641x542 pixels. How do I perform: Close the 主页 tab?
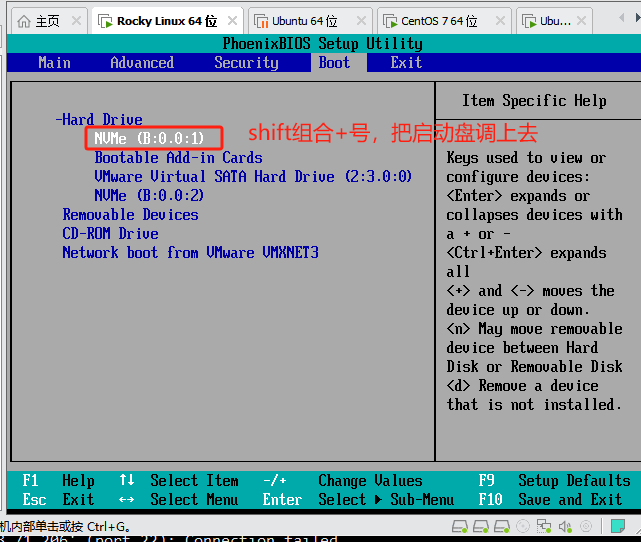point(76,20)
